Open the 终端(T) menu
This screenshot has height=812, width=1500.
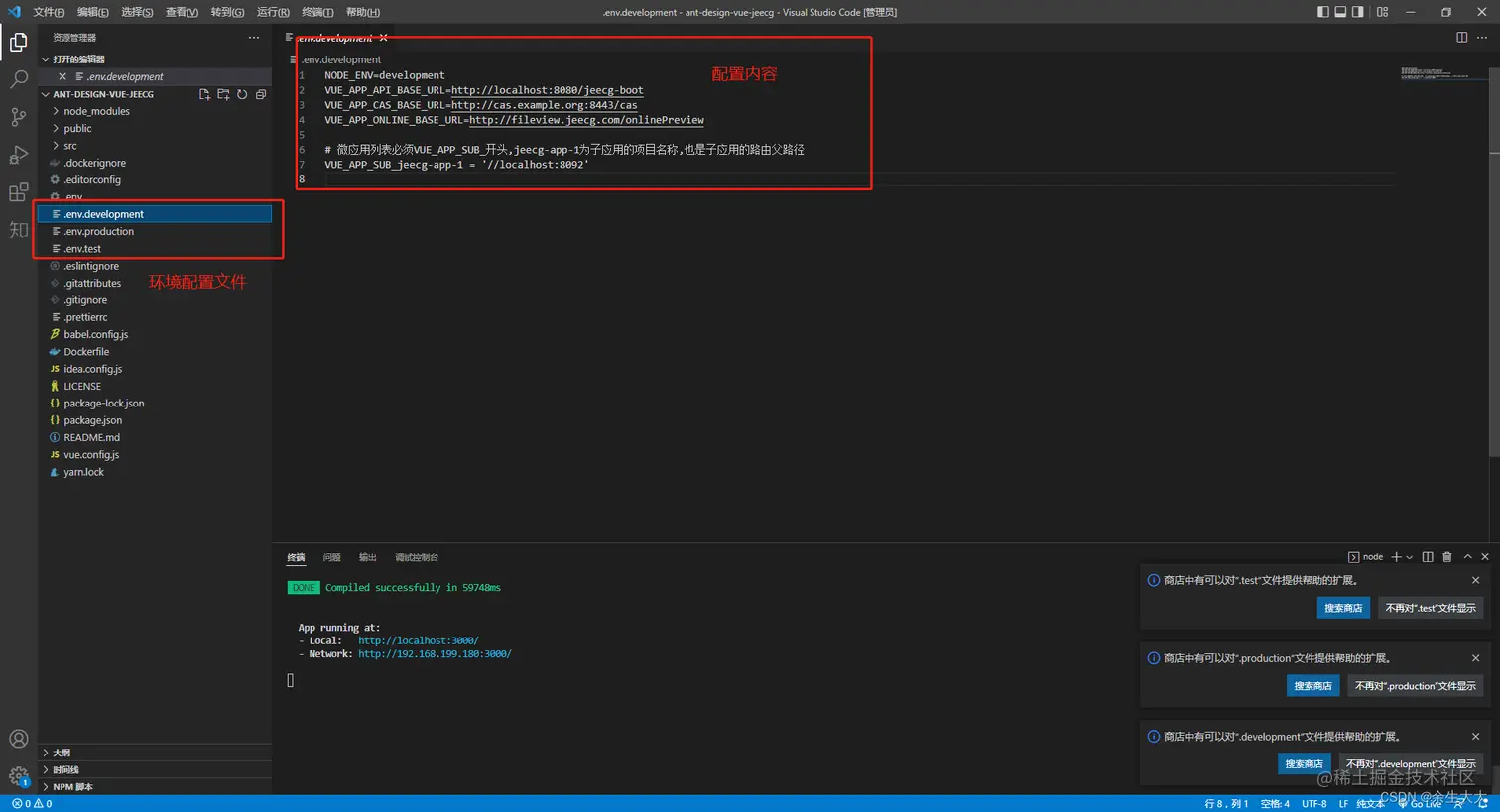click(x=317, y=12)
